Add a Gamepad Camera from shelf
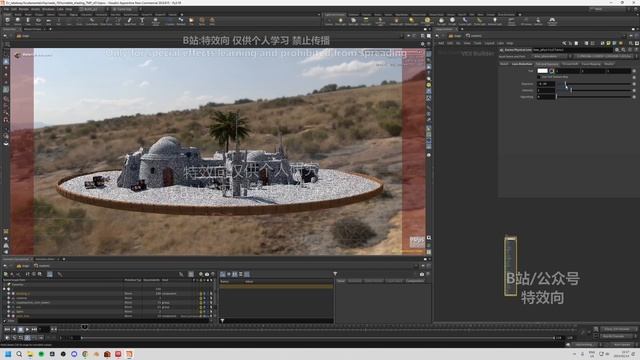 click(x=552, y=21)
